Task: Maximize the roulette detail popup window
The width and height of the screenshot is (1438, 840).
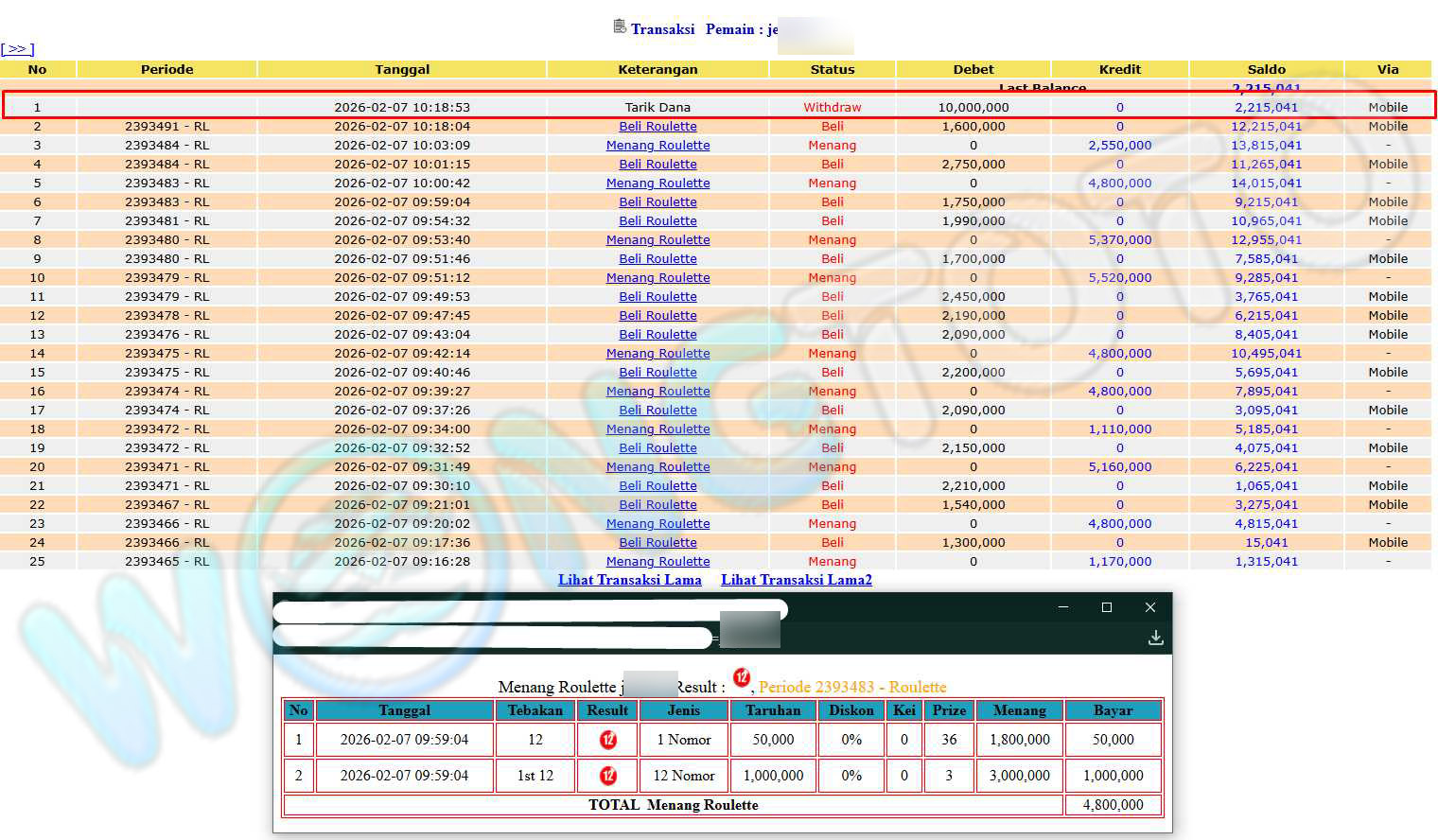Action: click(1106, 607)
